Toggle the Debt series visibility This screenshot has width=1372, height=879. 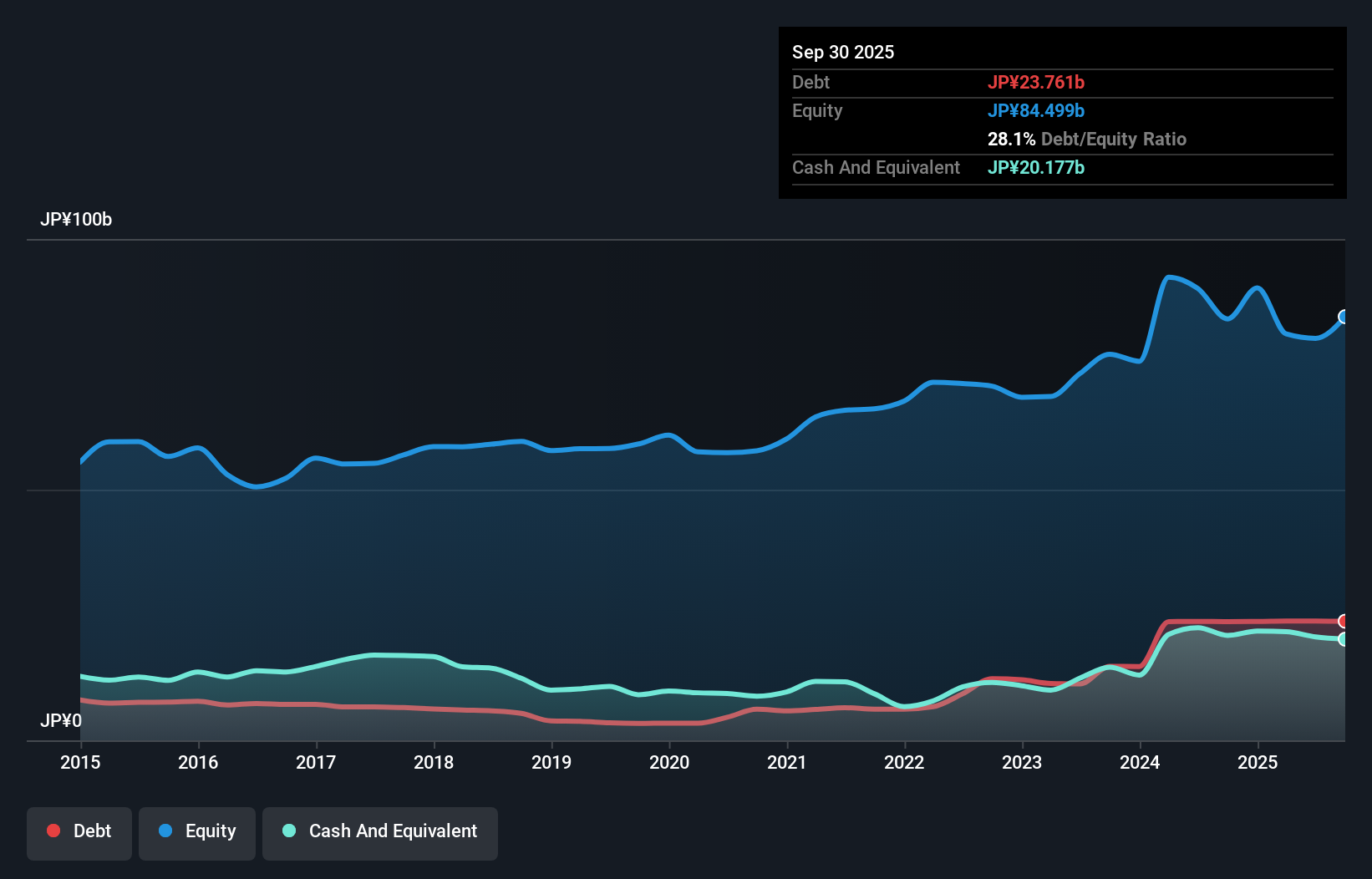(x=79, y=832)
